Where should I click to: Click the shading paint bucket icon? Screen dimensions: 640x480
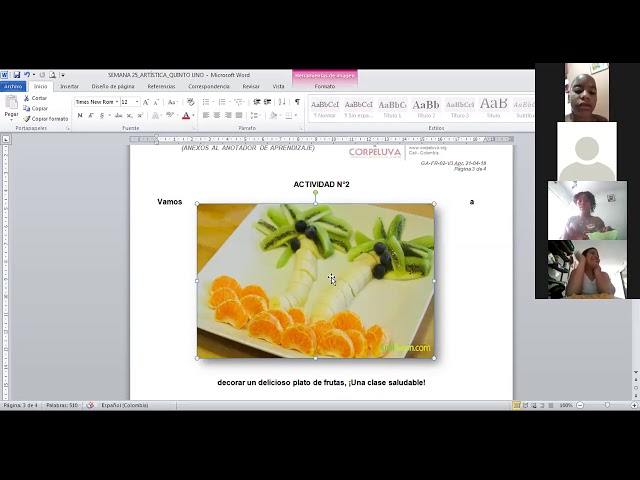tap(273, 116)
